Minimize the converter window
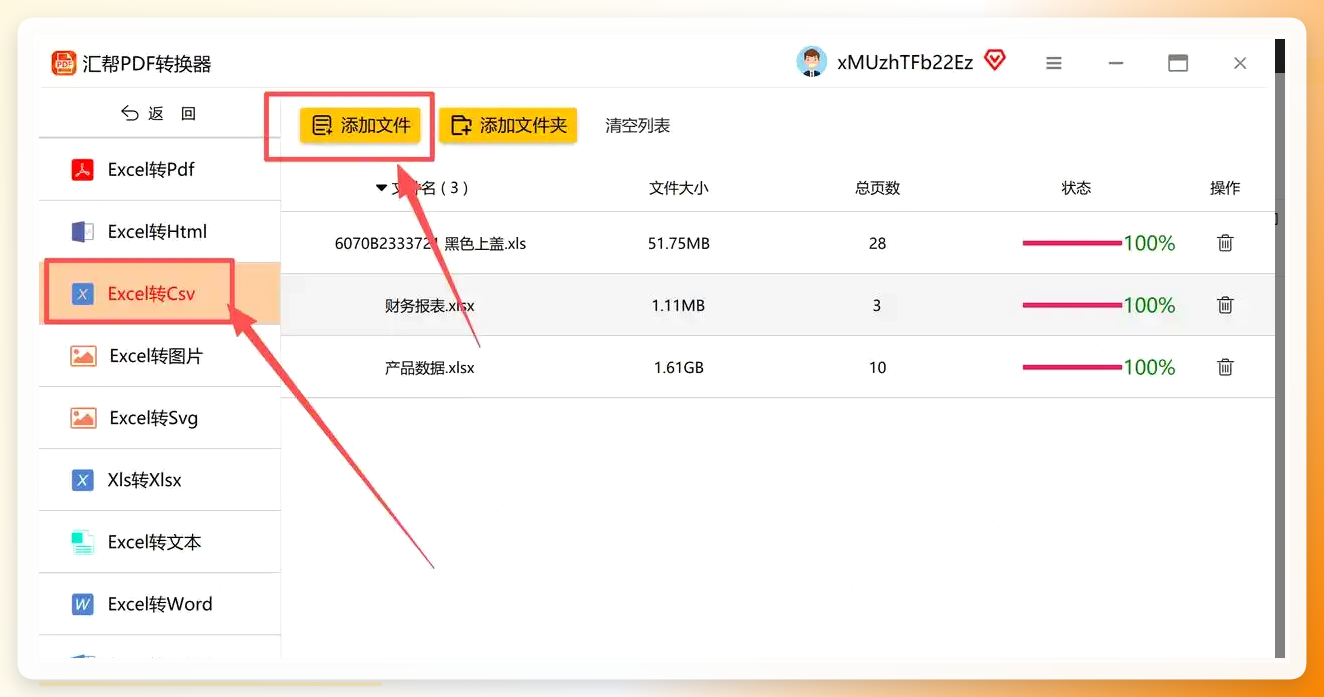Image resolution: width=1324 pixels, height=697 pixels. tap(1116, 63)
